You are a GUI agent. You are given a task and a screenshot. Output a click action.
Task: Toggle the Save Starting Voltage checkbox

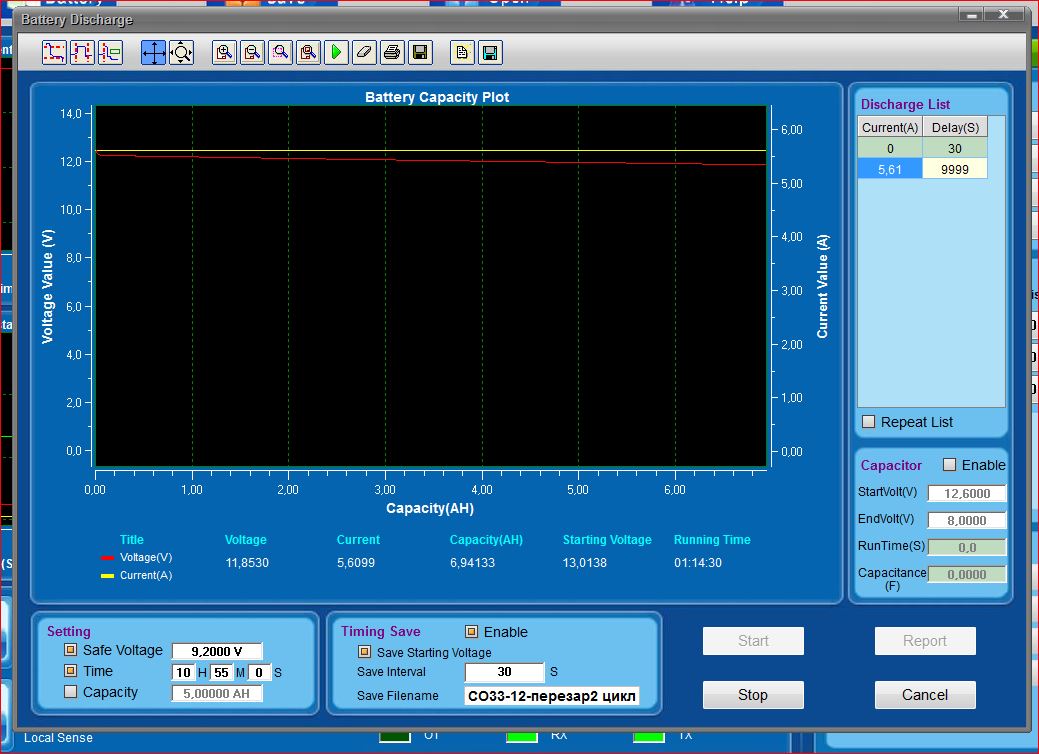pos(365,652)
